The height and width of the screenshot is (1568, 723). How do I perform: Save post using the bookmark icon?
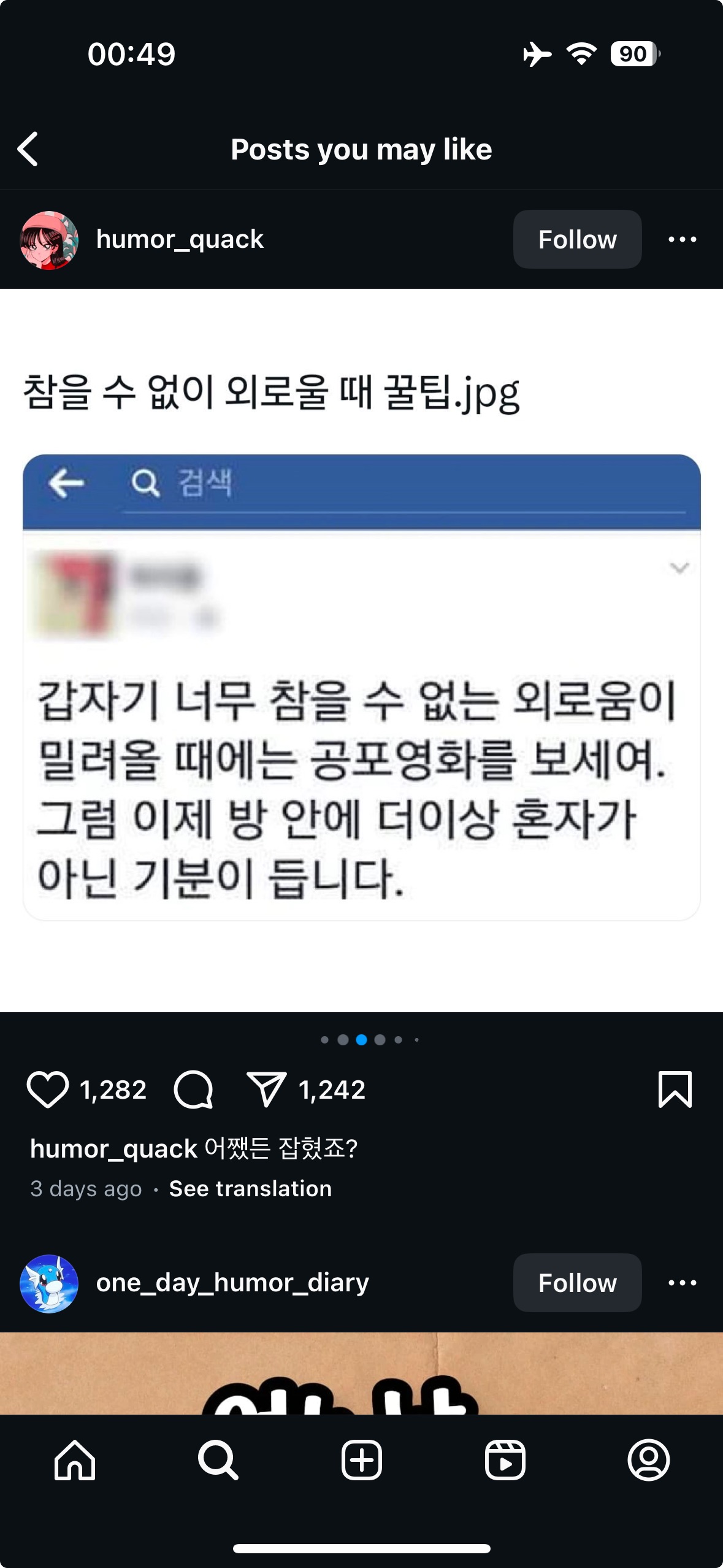coord(675,1090)
